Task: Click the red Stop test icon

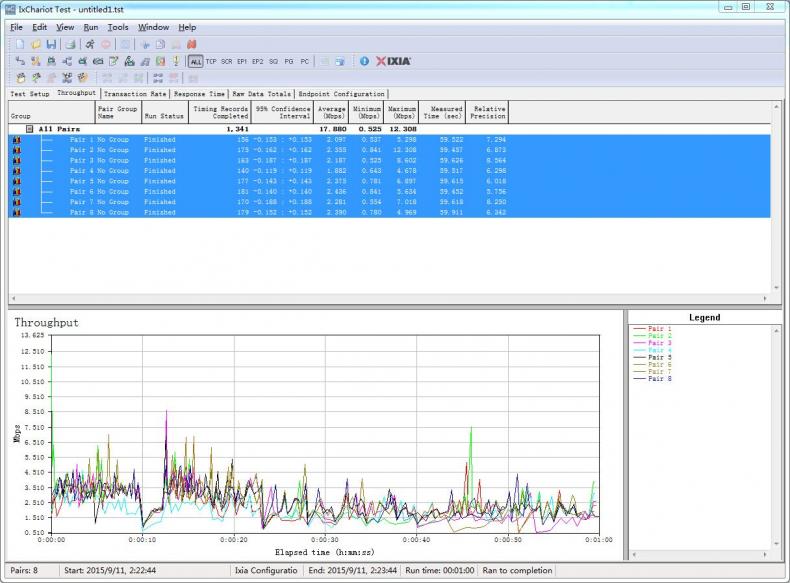Action: pos(106,44)
